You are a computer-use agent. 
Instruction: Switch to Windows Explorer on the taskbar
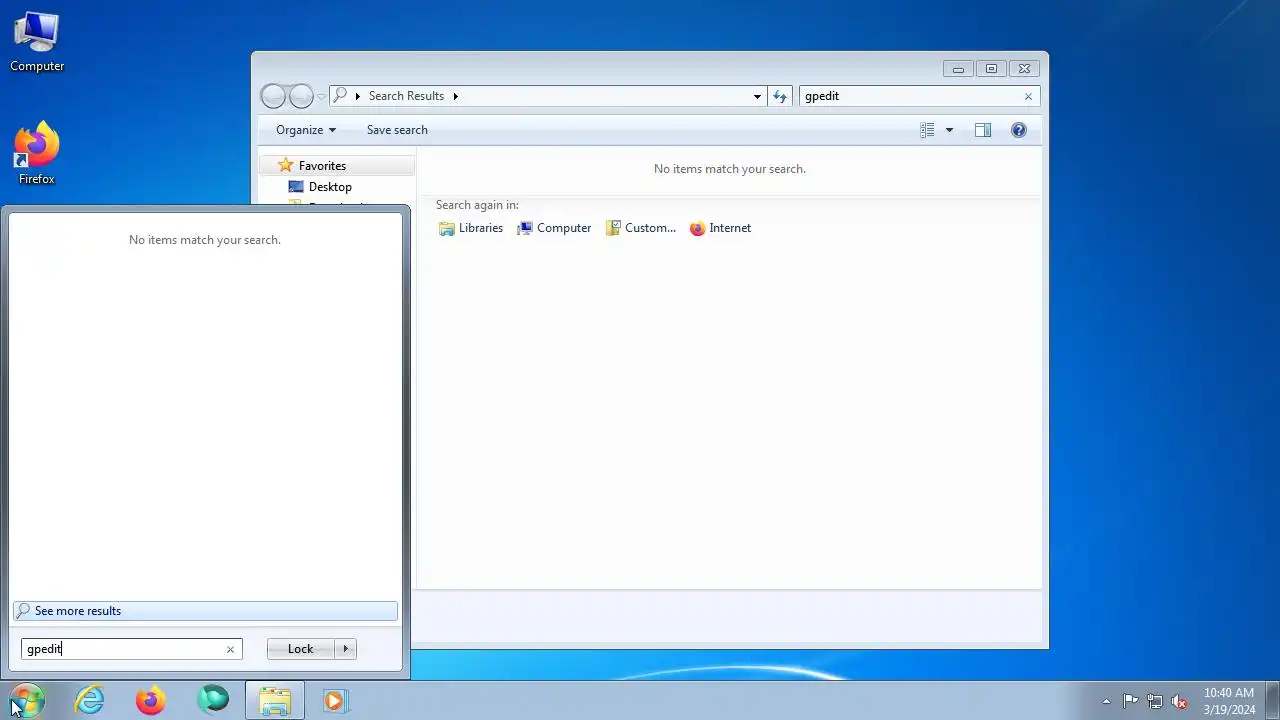275,700
